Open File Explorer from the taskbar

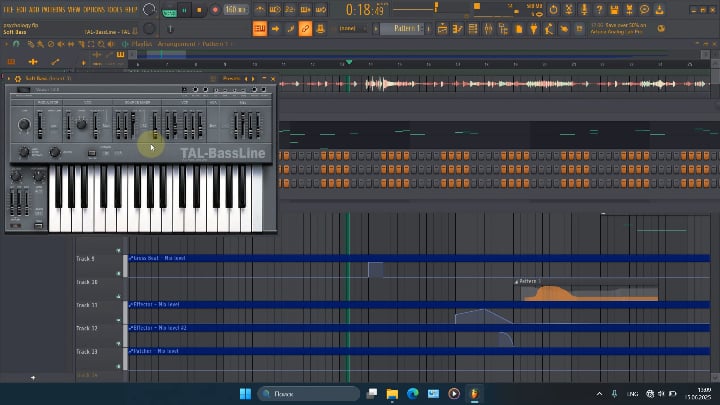coord(392,394)
